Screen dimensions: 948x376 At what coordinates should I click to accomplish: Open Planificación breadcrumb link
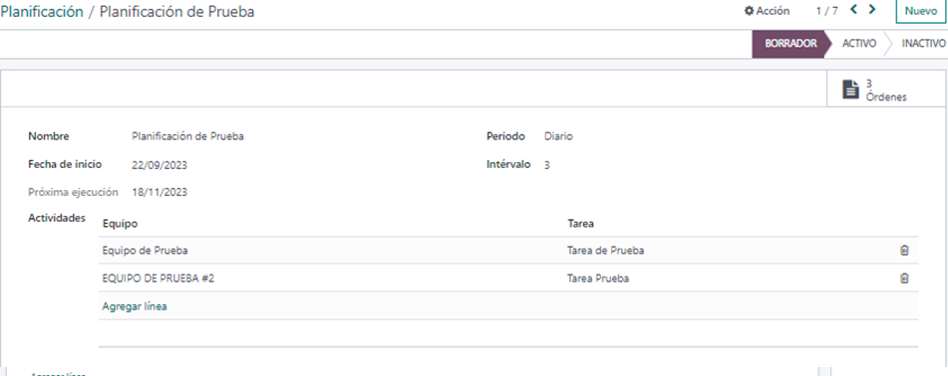[42, 11]
